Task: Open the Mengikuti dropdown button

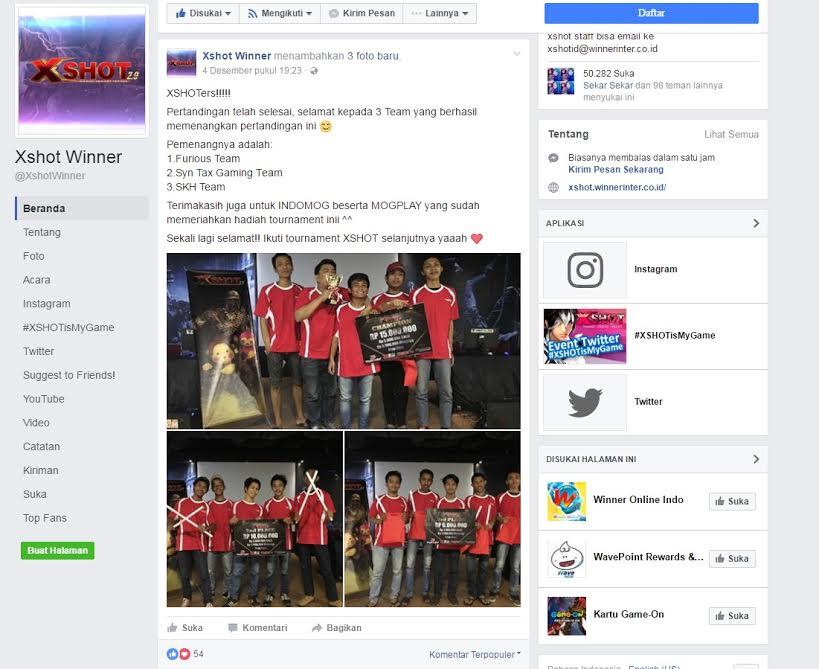Action: (280, 13)
